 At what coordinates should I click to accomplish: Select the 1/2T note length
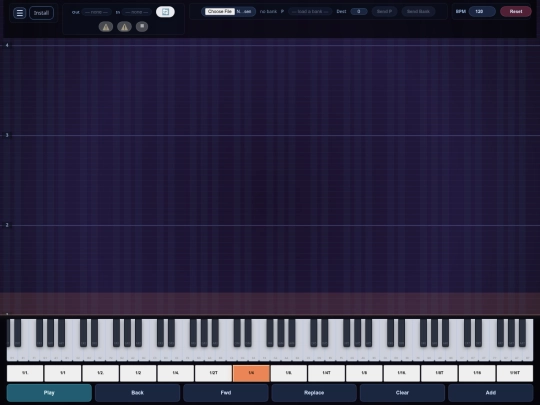click(214, 373)
